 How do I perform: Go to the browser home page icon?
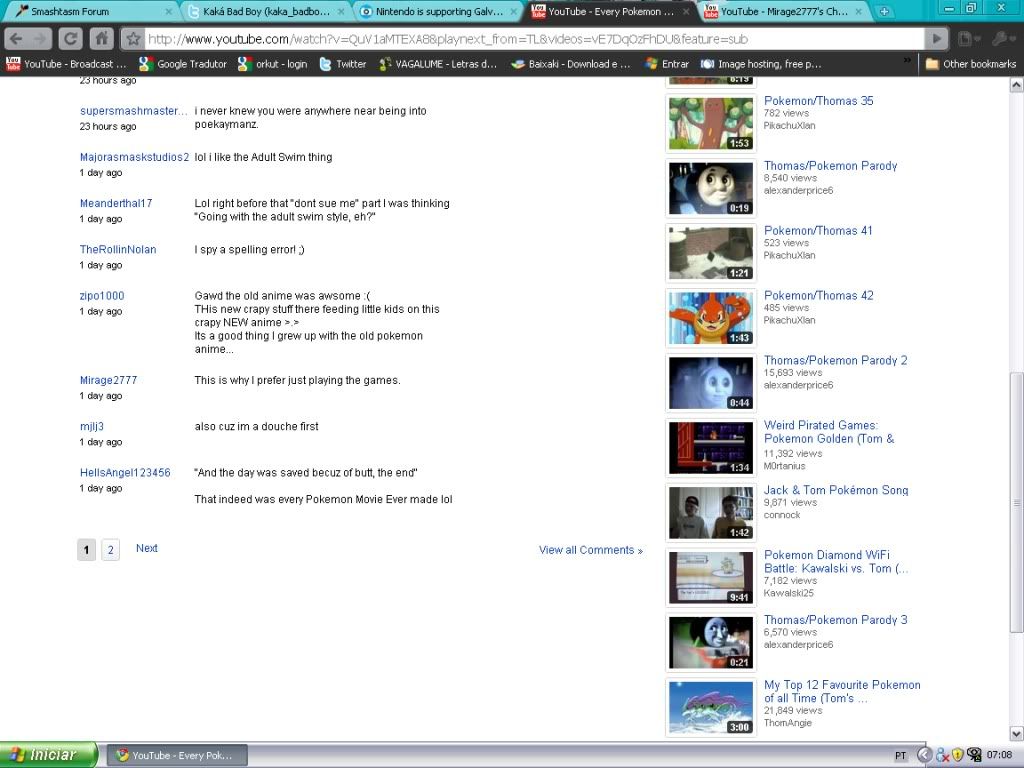tap(101, 39)
